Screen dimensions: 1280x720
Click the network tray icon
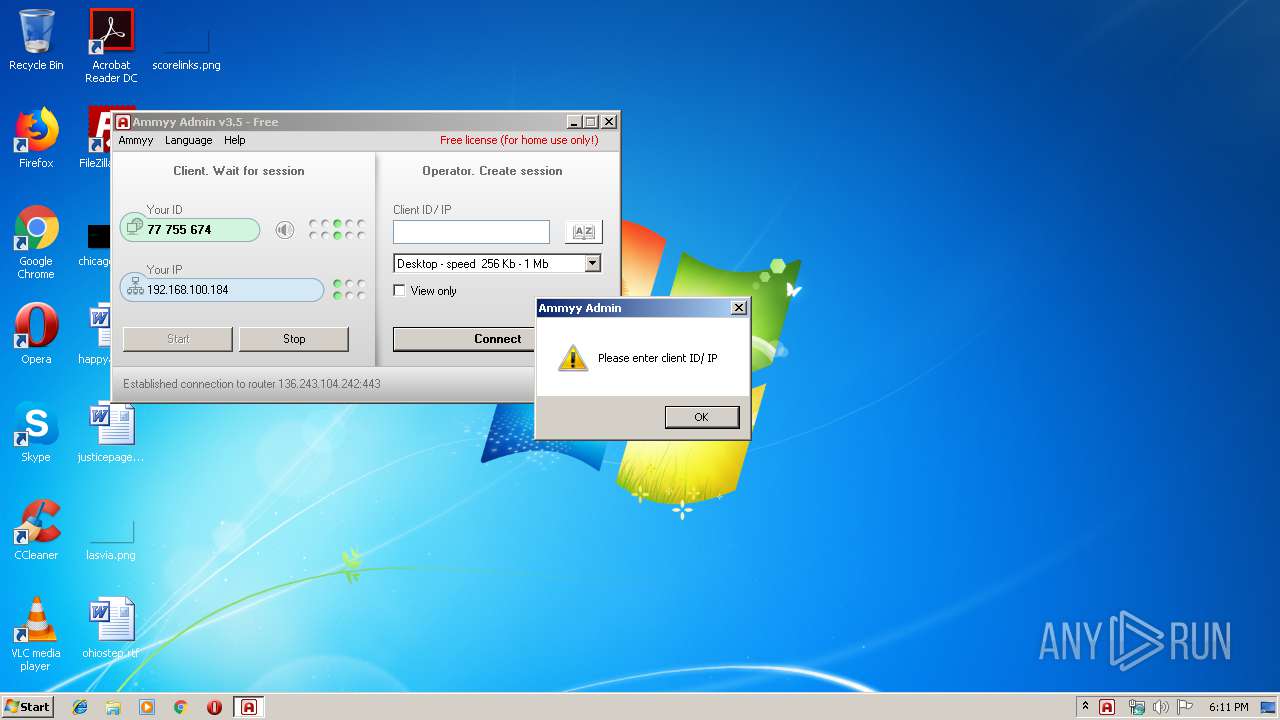tap(1136, 707)
